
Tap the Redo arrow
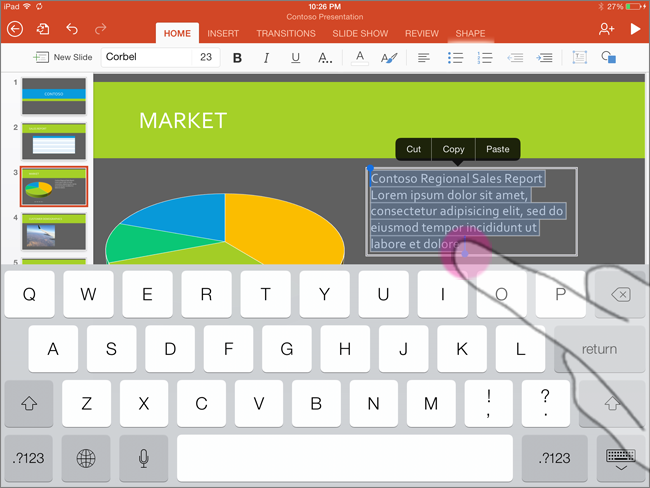[x=101, y=30]
